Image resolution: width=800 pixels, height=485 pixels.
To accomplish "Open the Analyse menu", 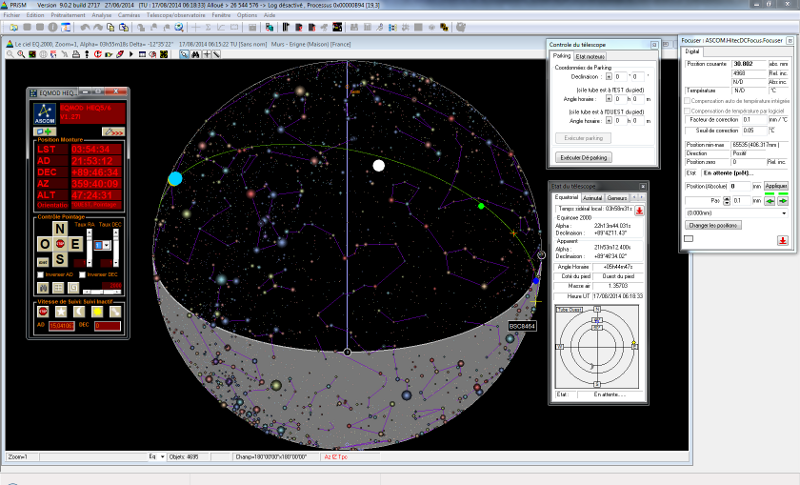I will point(101,16).
